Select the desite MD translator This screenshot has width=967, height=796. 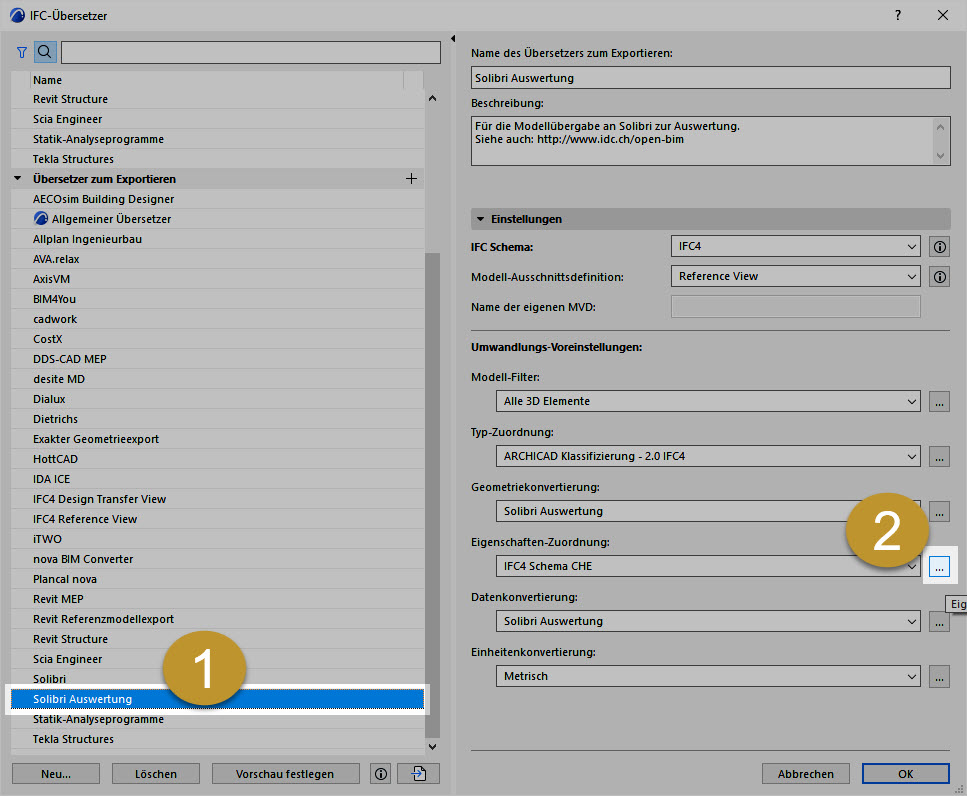click(x=217, y=379)
